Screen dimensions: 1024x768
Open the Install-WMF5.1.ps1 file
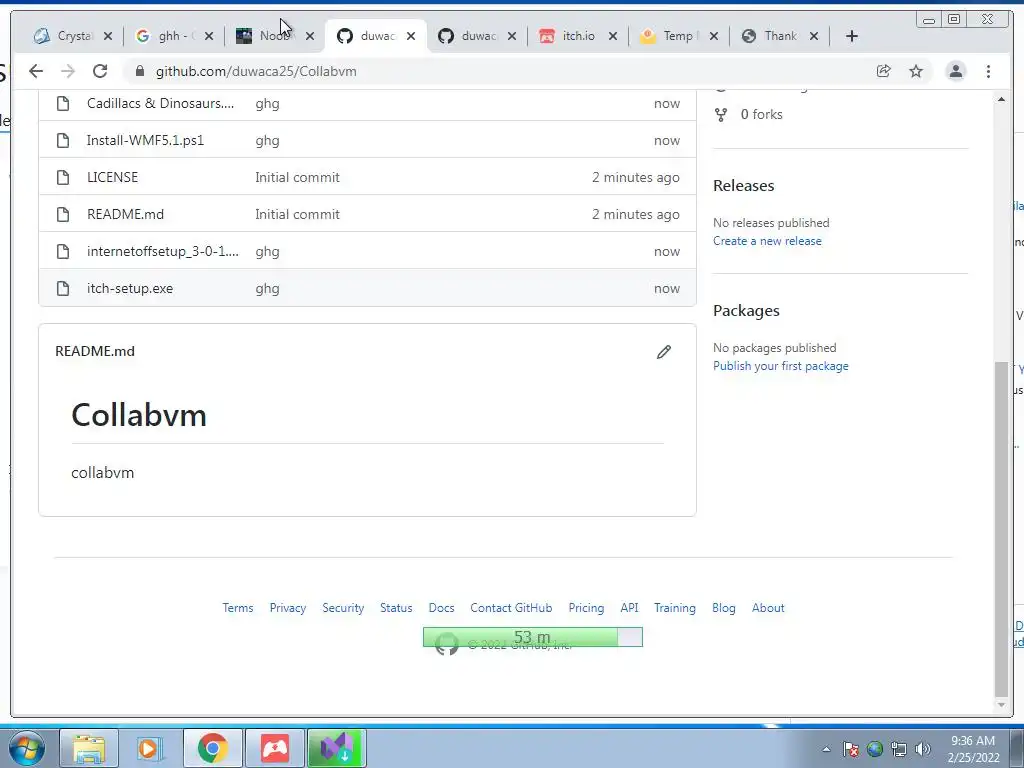pos(146,140)
